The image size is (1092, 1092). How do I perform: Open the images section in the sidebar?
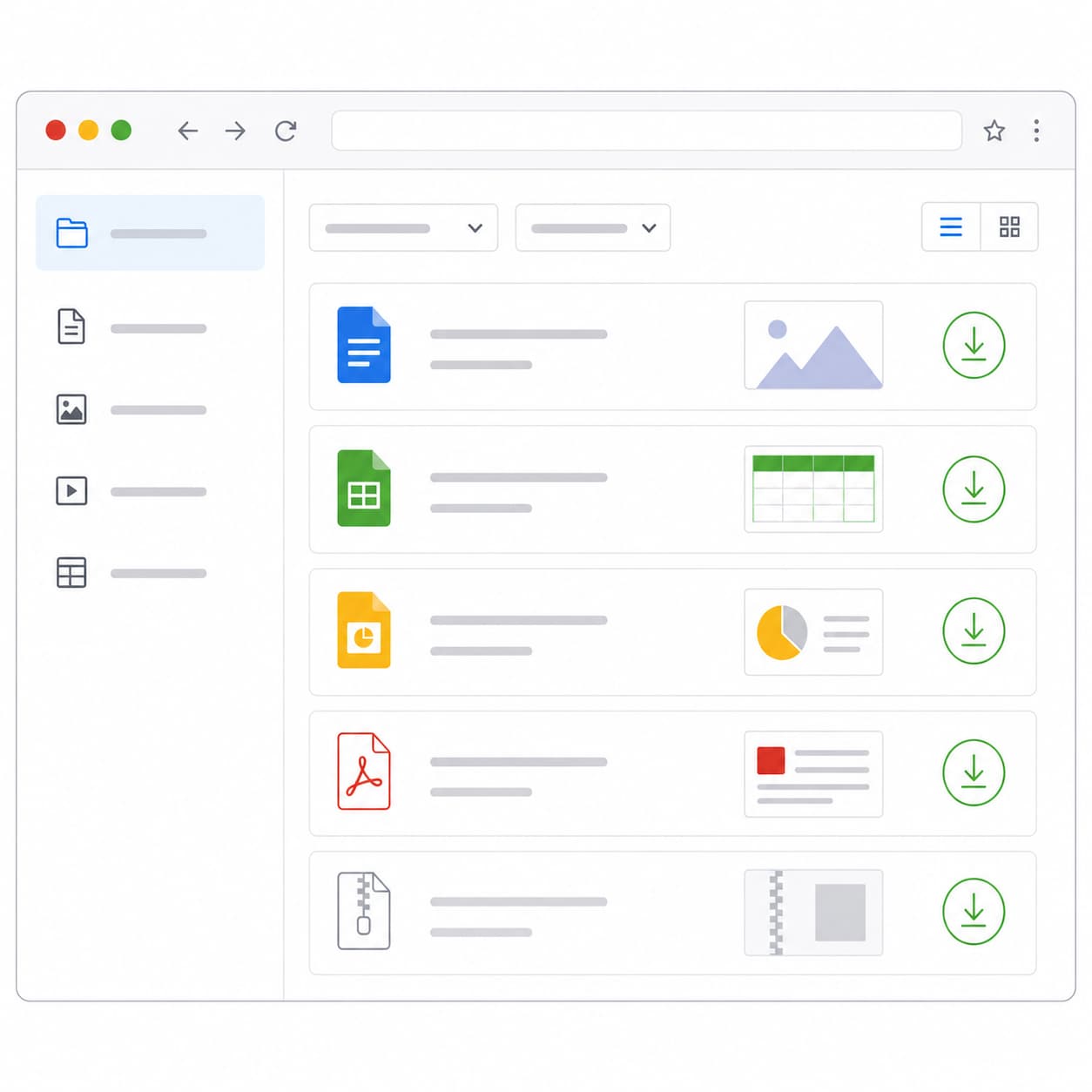131,409
